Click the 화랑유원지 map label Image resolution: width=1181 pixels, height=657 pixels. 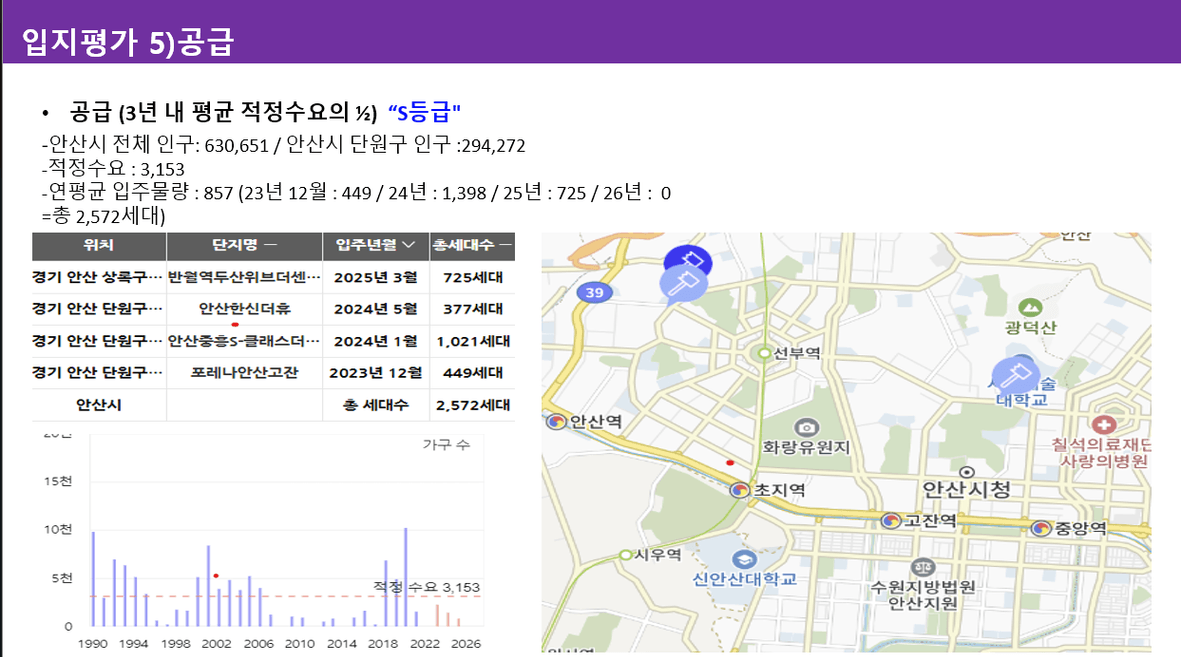pyautogui.click(x=806, y=447)
